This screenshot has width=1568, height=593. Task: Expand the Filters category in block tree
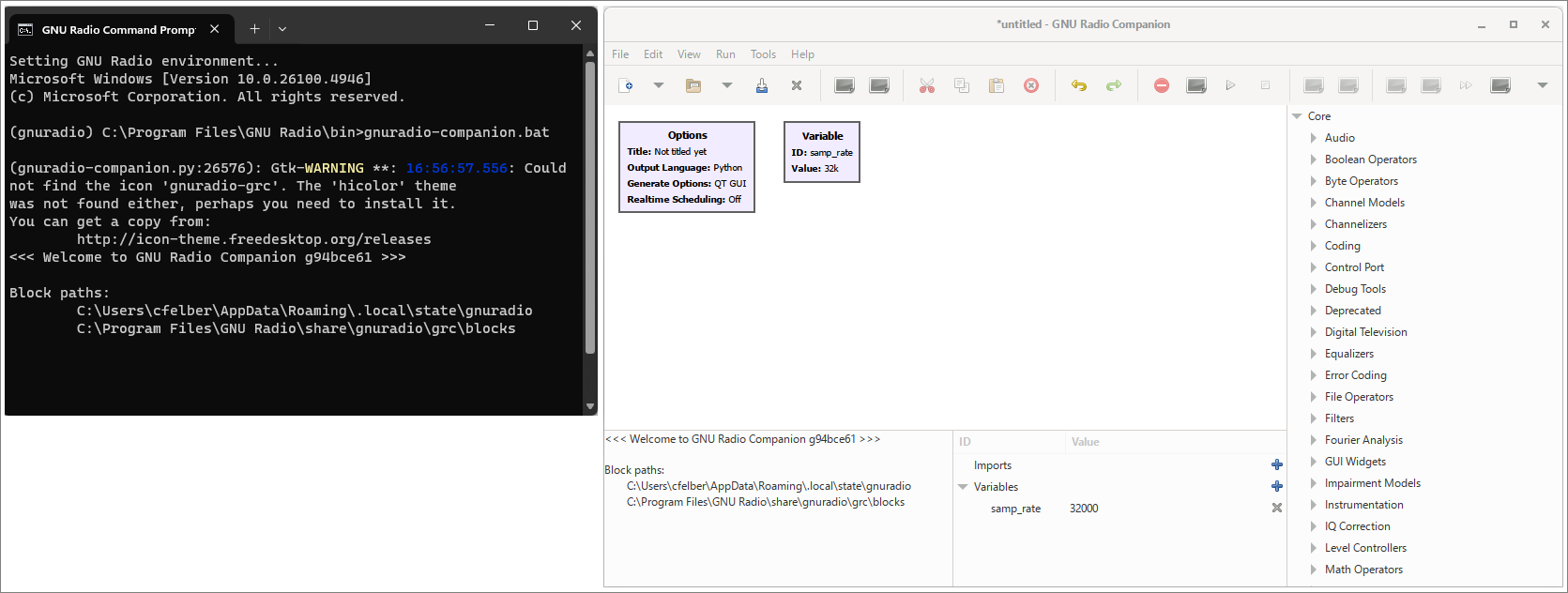(x=1314, y=418)
